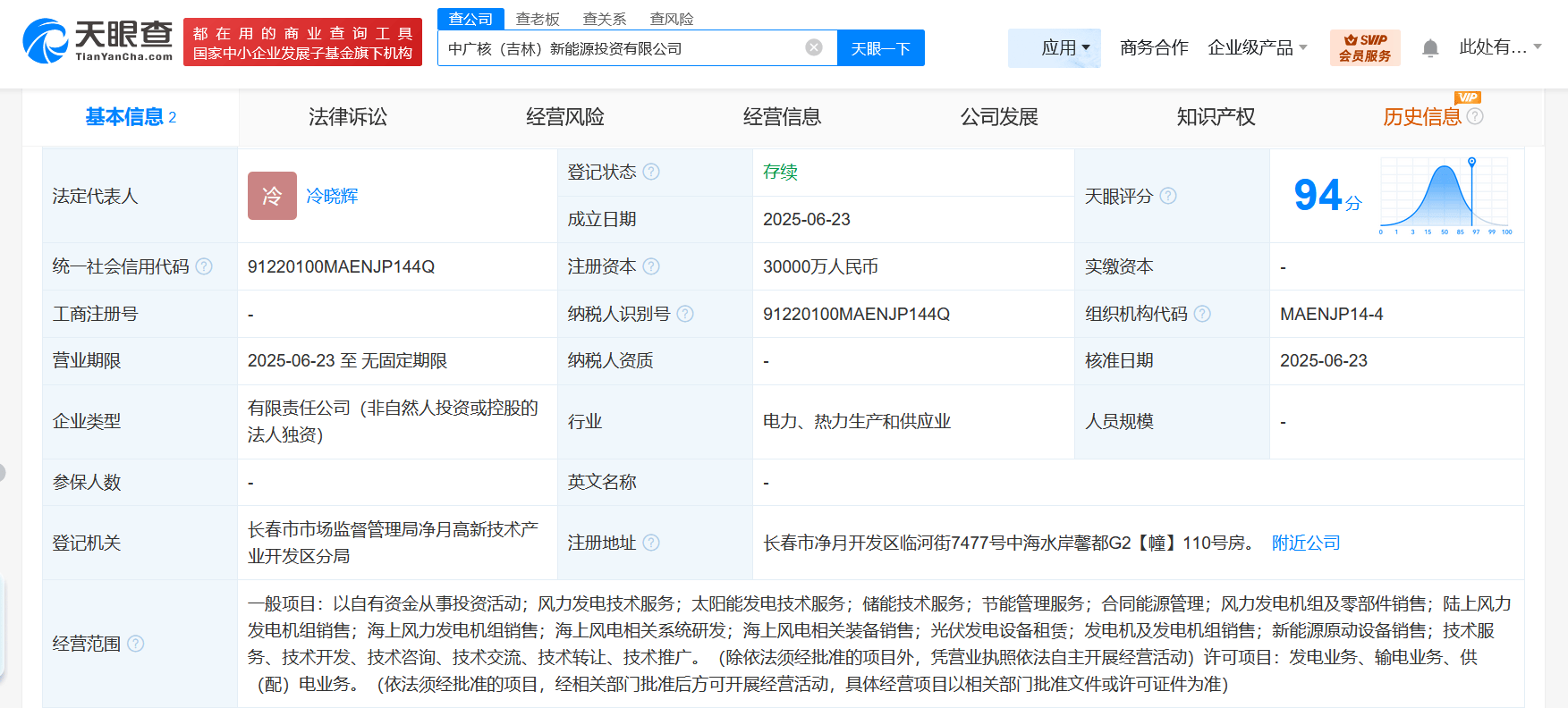
Task: Click the help icon beside 组织机构代码
Action: point(1202,314)
